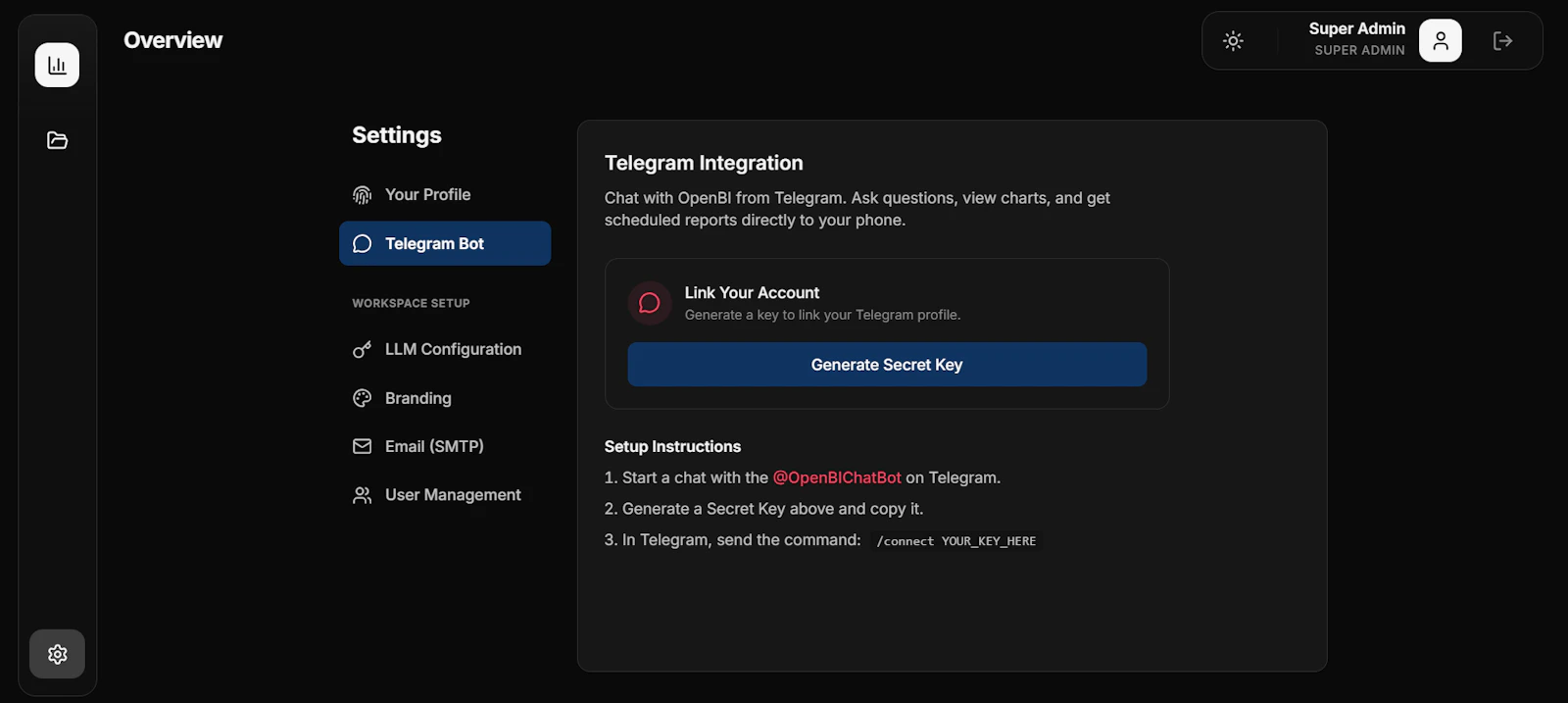Click the 'Generate a Secret Key above' instruction

tap(763, 509)
